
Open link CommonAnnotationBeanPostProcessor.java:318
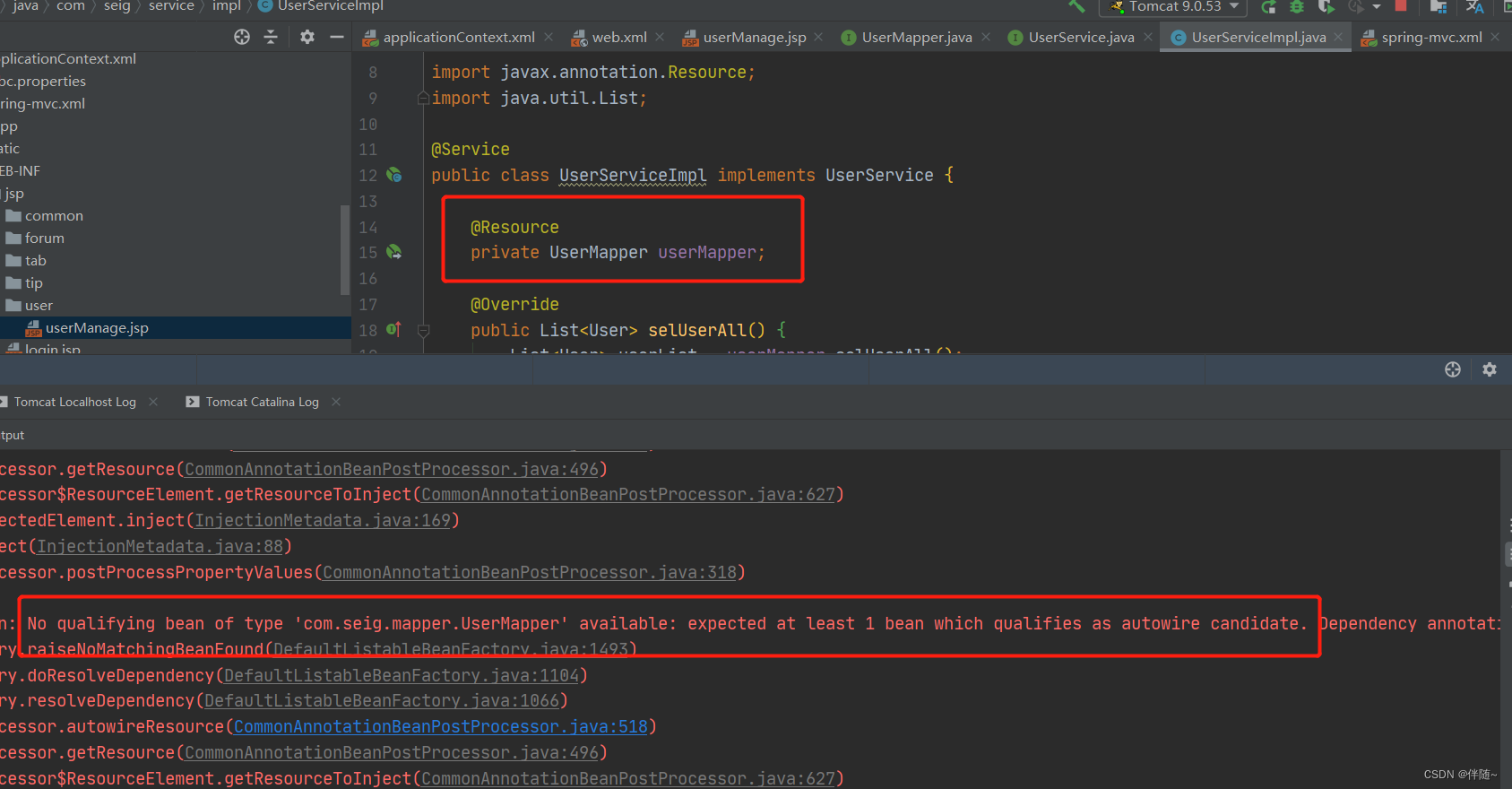(530, 572)
